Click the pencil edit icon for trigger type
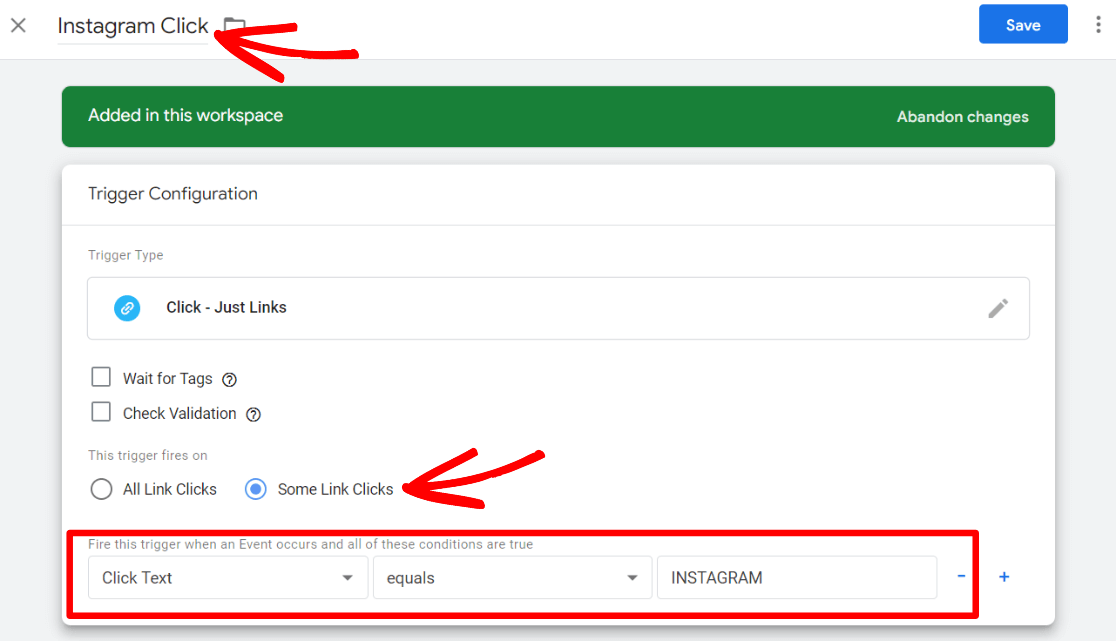 (997, 308)
